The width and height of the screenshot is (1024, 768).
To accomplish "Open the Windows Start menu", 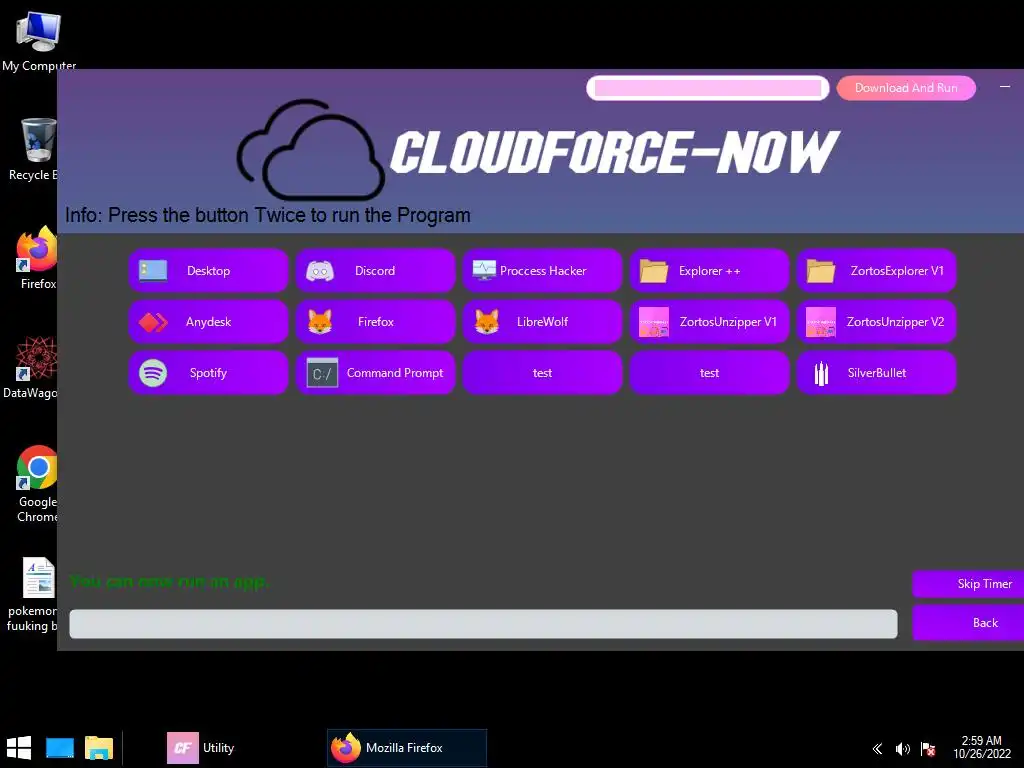I will tap(19, 748).
